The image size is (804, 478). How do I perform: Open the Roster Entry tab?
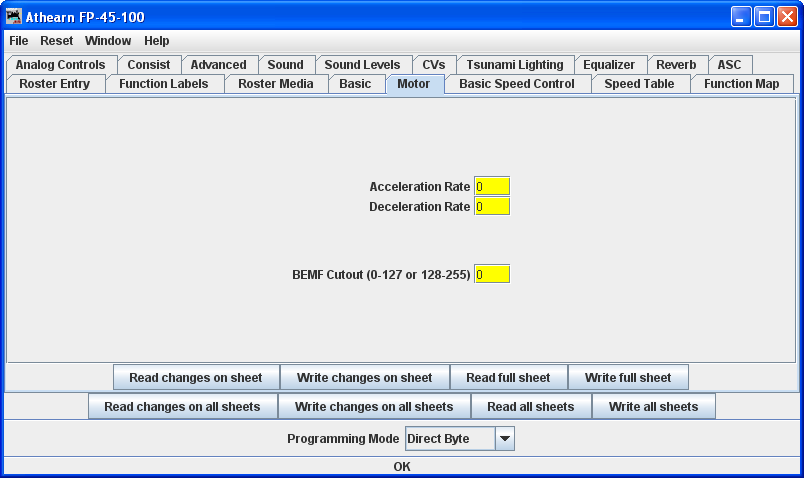(54, 84)
